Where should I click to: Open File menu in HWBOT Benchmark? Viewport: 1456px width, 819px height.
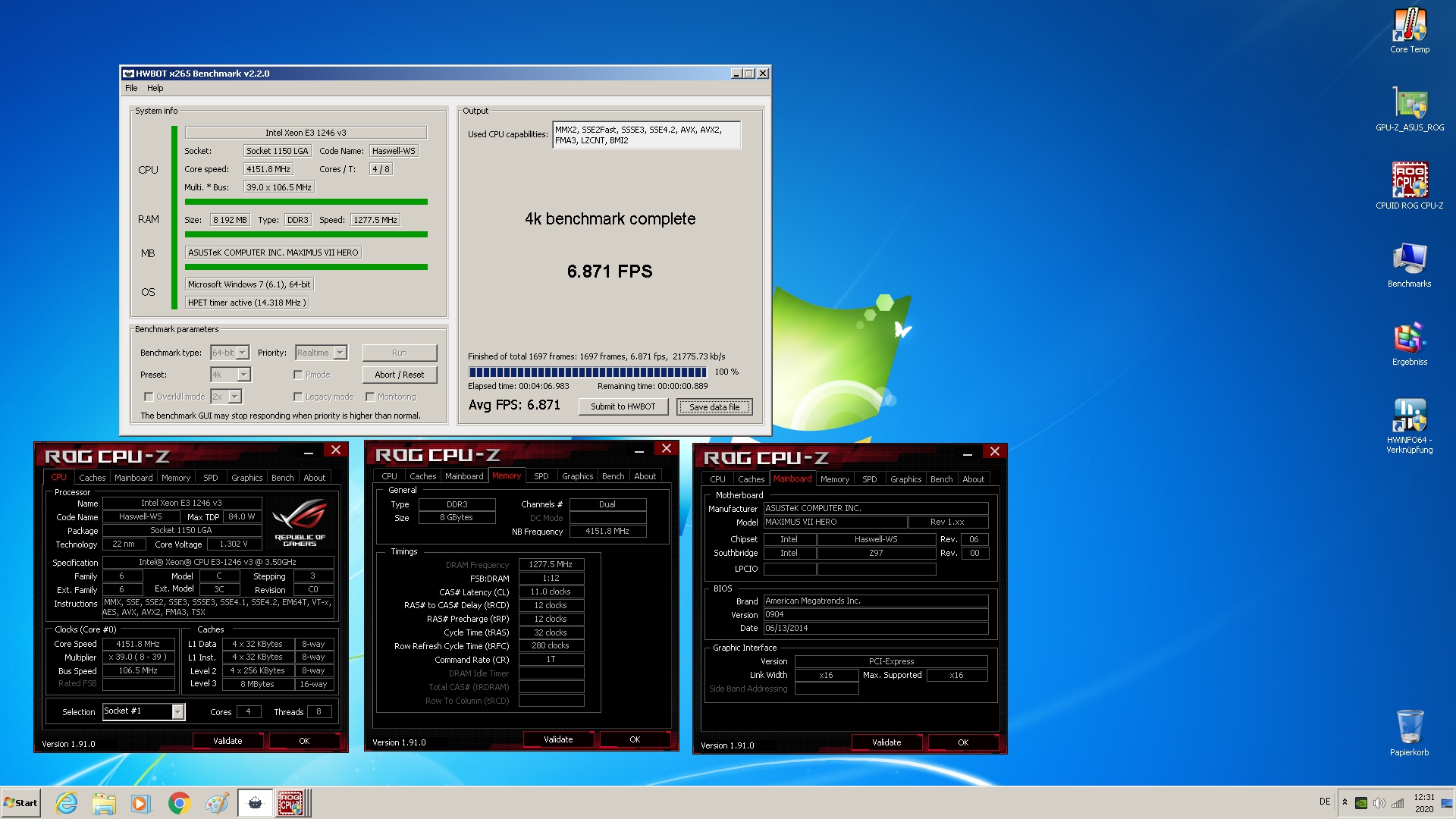click(131, 88)
